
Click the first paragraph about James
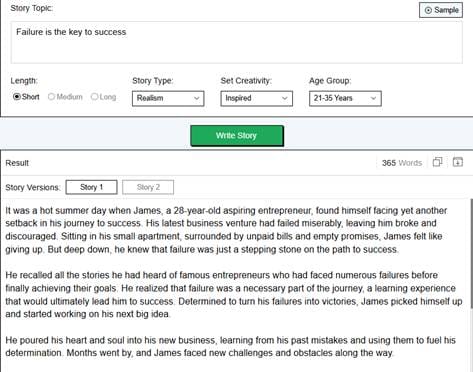pyautogui.click(x=226, y=230)
